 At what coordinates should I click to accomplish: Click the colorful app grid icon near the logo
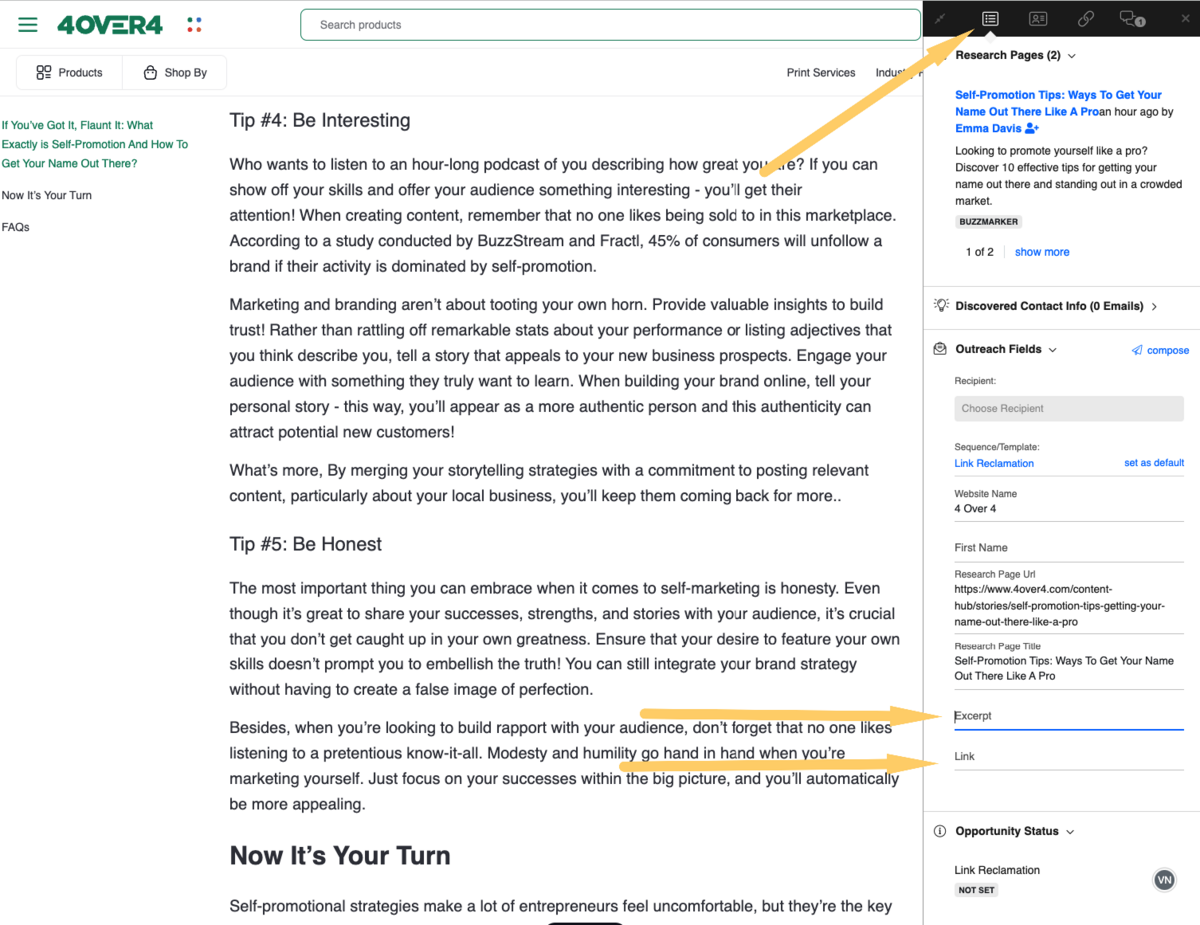pyautogui.click(x=194, y=23)
